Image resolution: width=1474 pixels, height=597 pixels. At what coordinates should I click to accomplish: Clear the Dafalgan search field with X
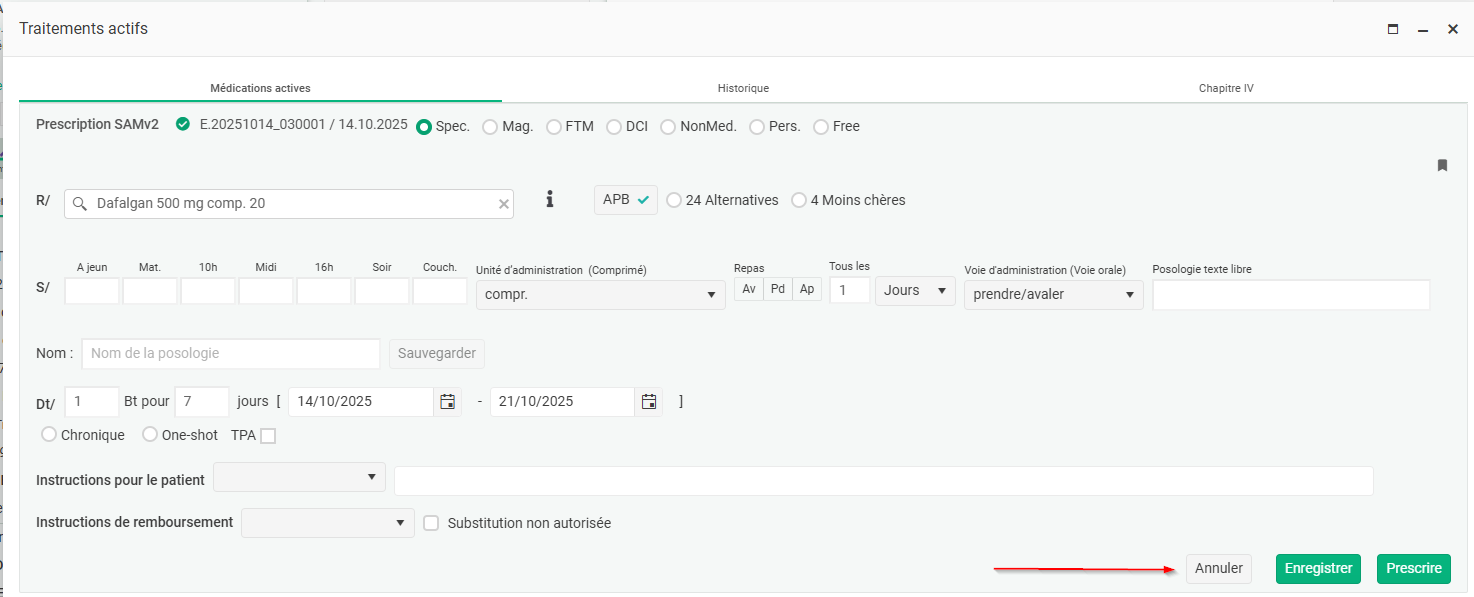click(x=504, y=204)
